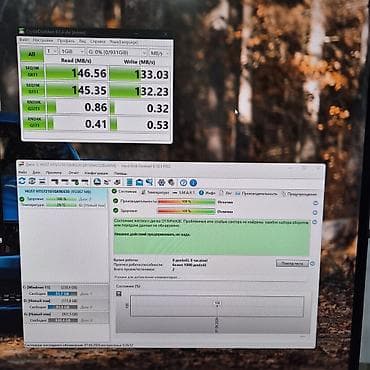Switch to the Состояние tab
This screenshot has width=370, height=370.
click(x=124, y=192)
